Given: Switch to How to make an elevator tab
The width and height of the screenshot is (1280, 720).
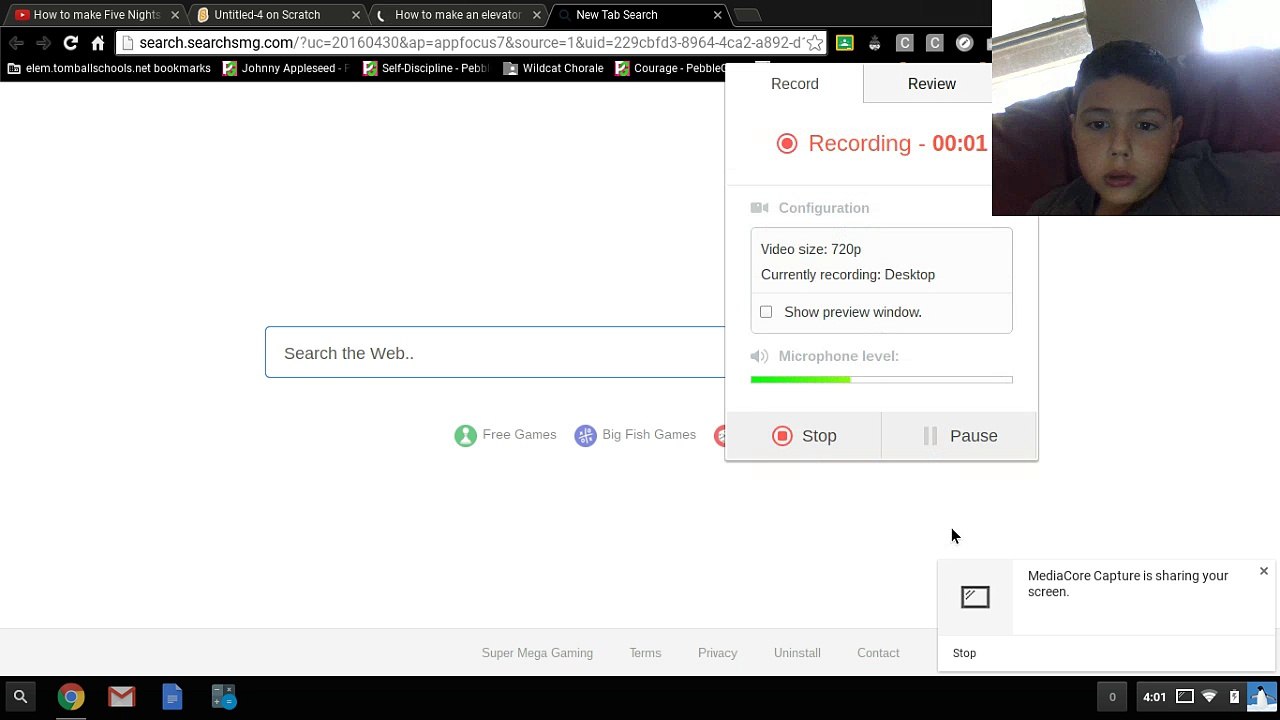Looking at the screenshot, I should [458, 15].
